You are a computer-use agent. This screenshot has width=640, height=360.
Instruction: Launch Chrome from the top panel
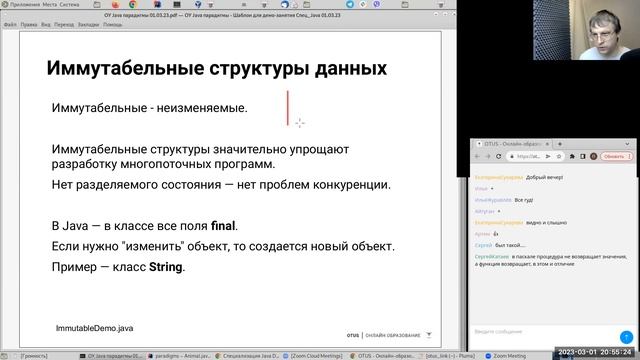click(133, 4)
